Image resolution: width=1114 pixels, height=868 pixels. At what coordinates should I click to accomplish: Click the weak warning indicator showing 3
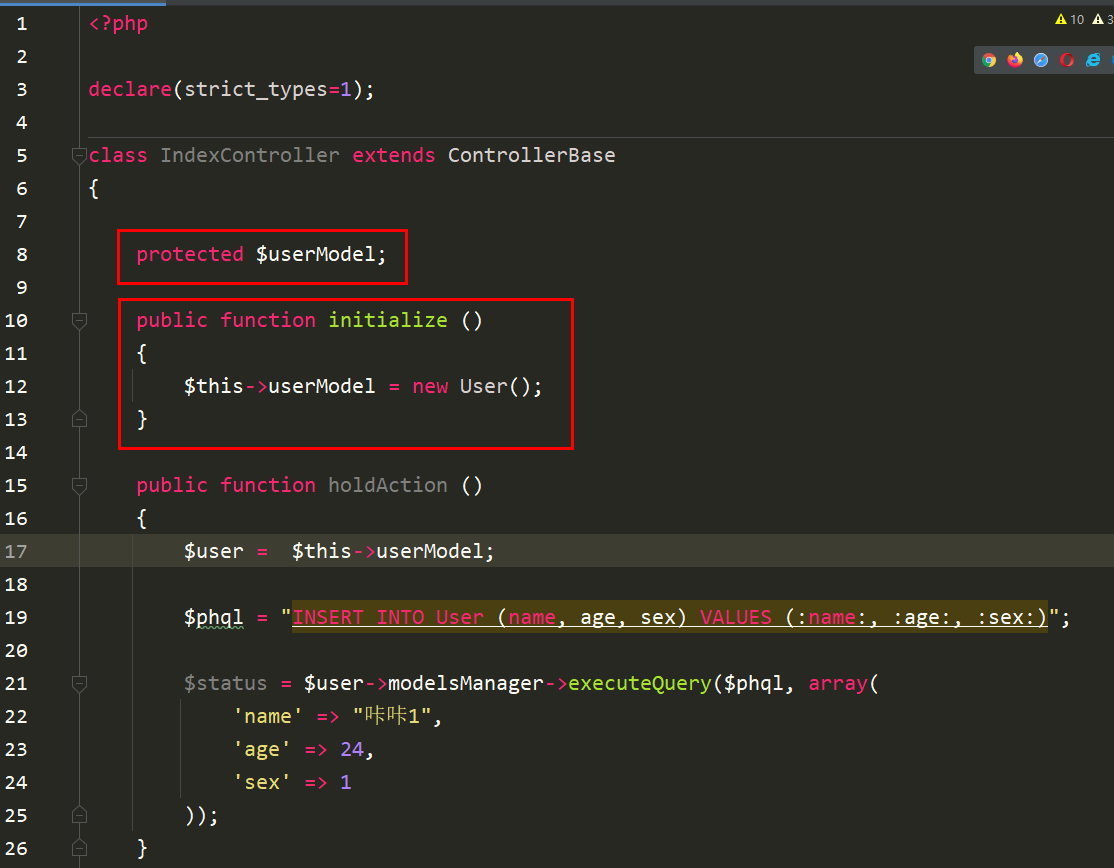(x=1103, y=20)
